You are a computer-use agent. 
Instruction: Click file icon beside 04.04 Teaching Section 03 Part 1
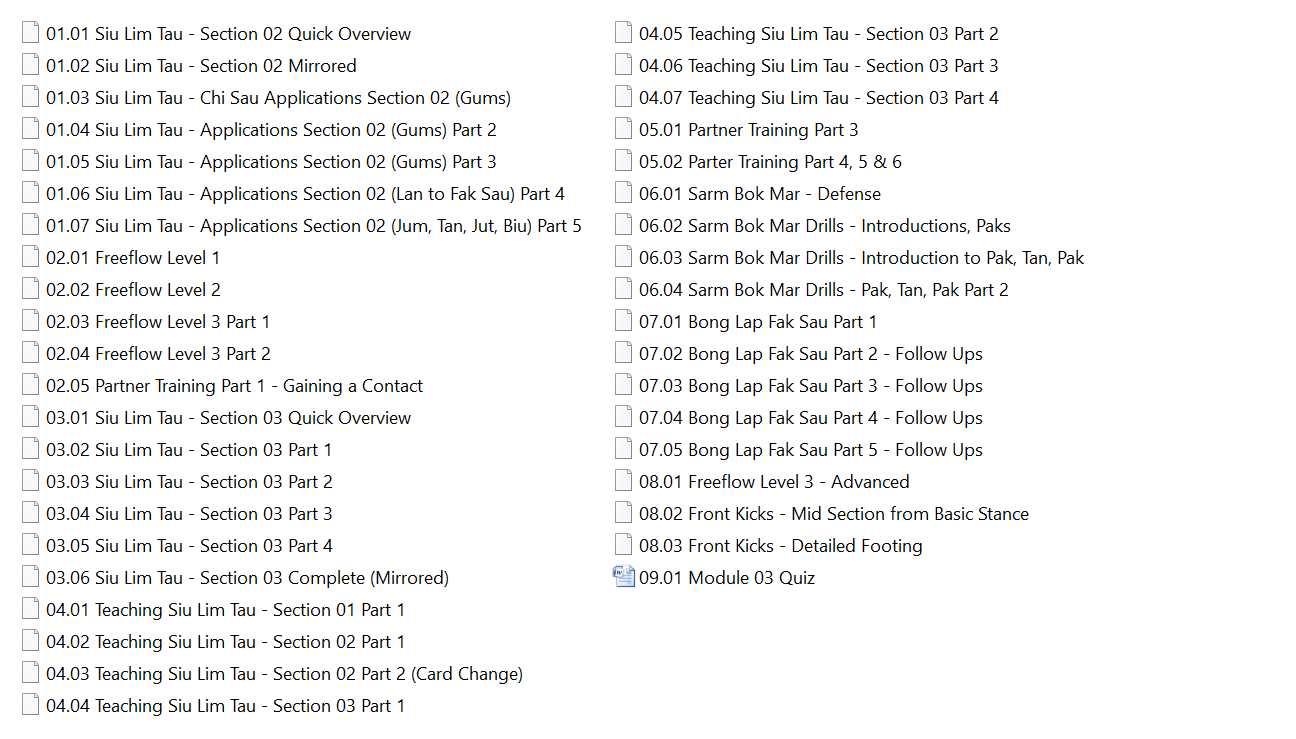pyautogui.click(x=31, y=705)
